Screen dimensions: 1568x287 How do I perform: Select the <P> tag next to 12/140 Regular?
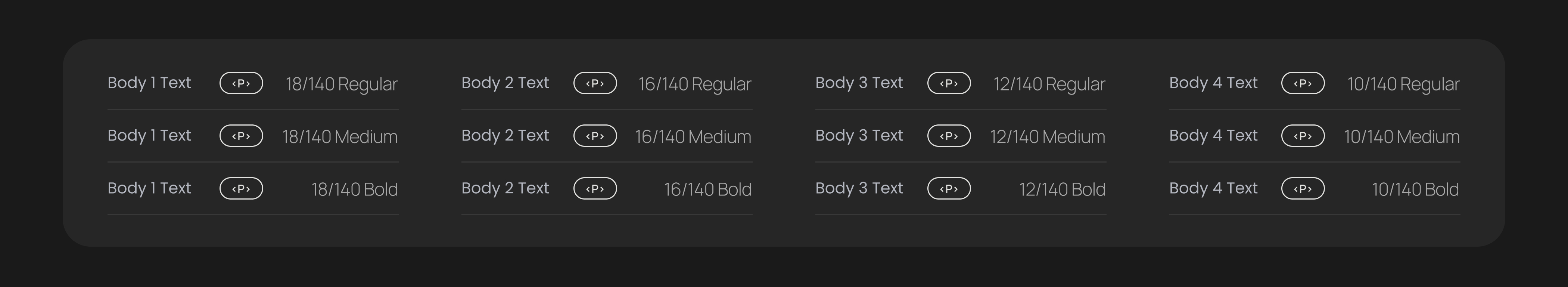point(948,83)
